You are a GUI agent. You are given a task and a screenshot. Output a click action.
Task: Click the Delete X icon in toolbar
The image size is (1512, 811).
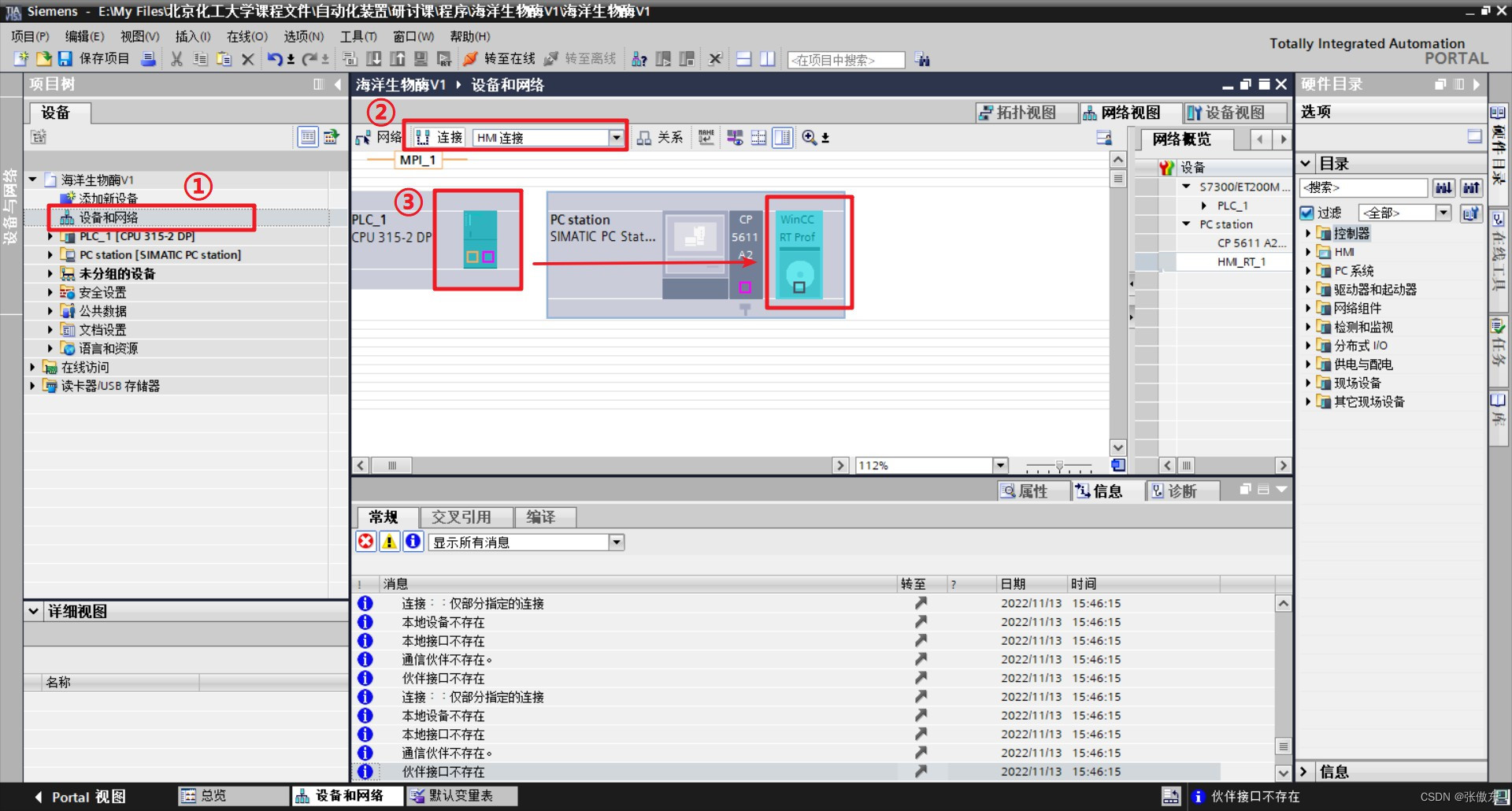coord(248,59)
